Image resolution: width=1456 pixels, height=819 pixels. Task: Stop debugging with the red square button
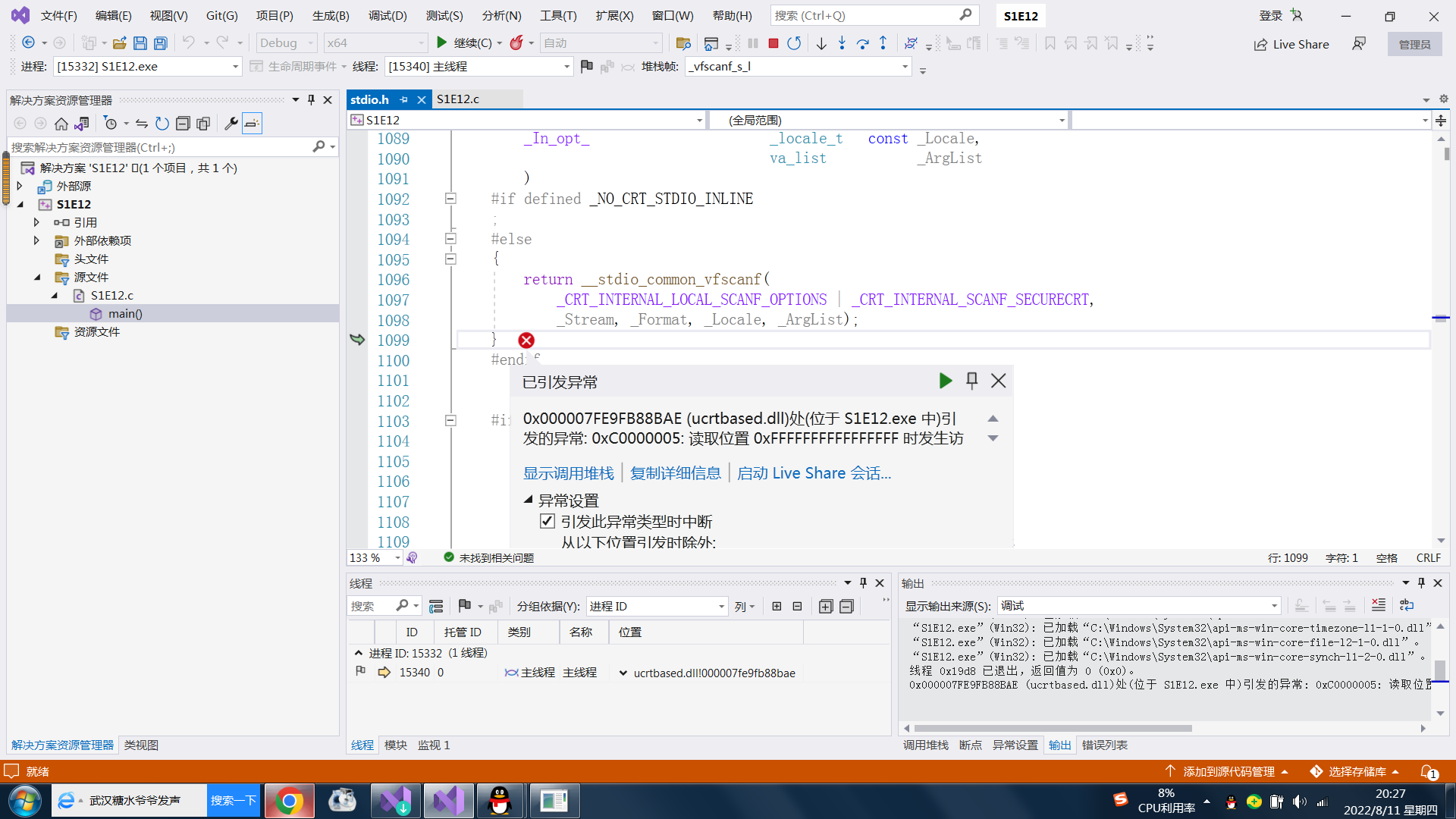[773, 43]
